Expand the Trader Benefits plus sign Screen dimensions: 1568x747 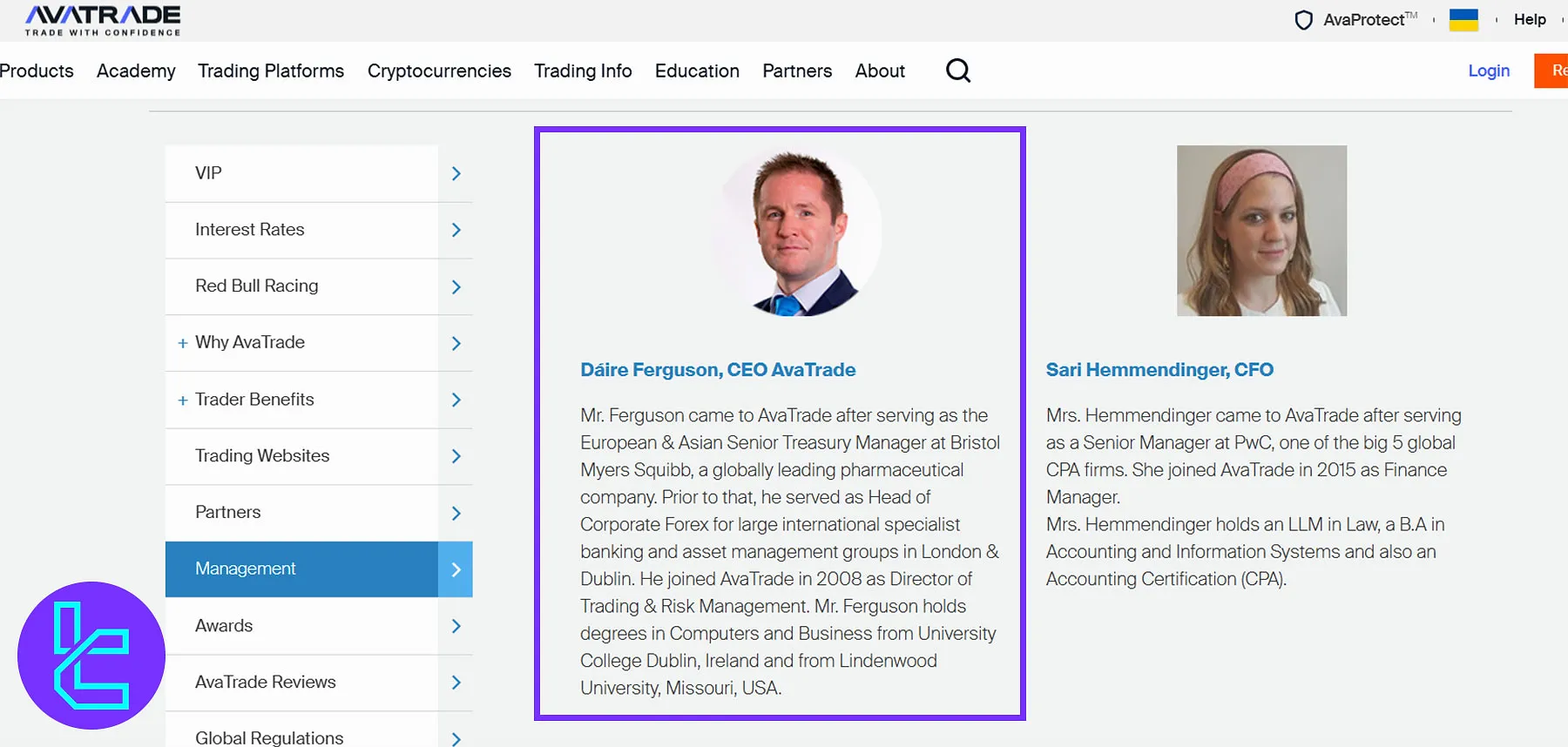click(183, 400)
